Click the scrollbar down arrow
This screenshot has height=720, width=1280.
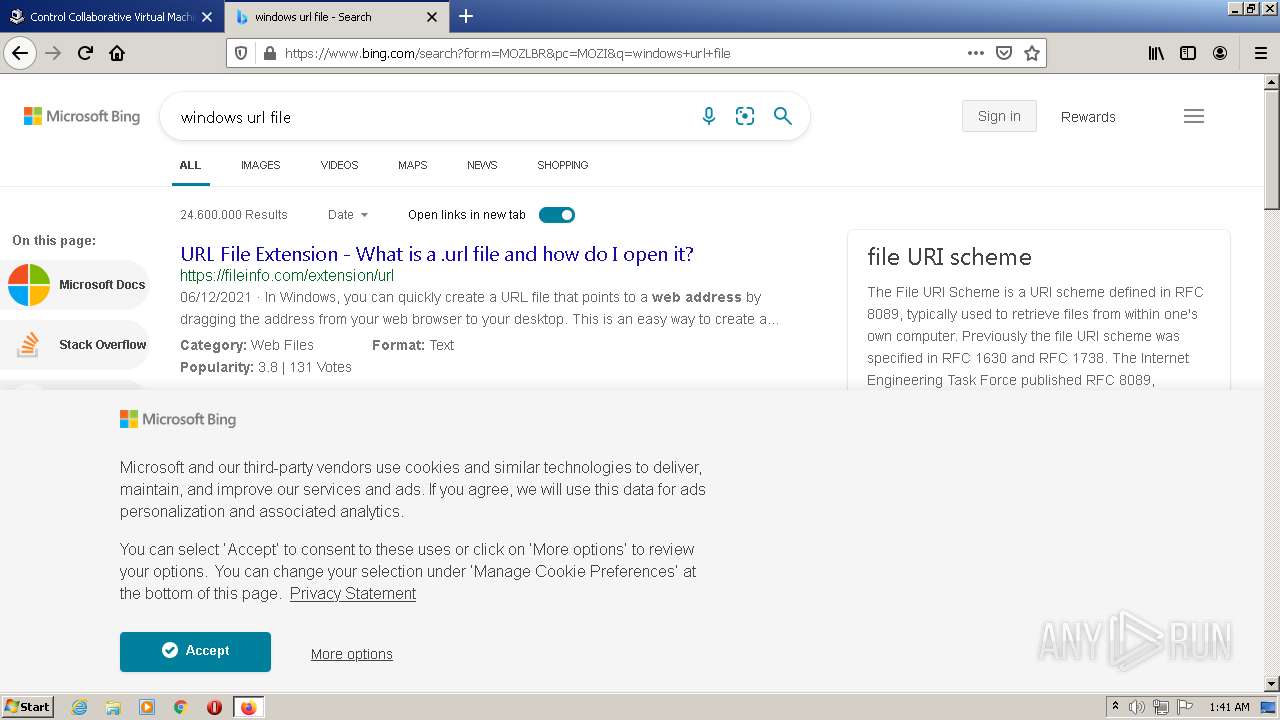pos(1271,684)
